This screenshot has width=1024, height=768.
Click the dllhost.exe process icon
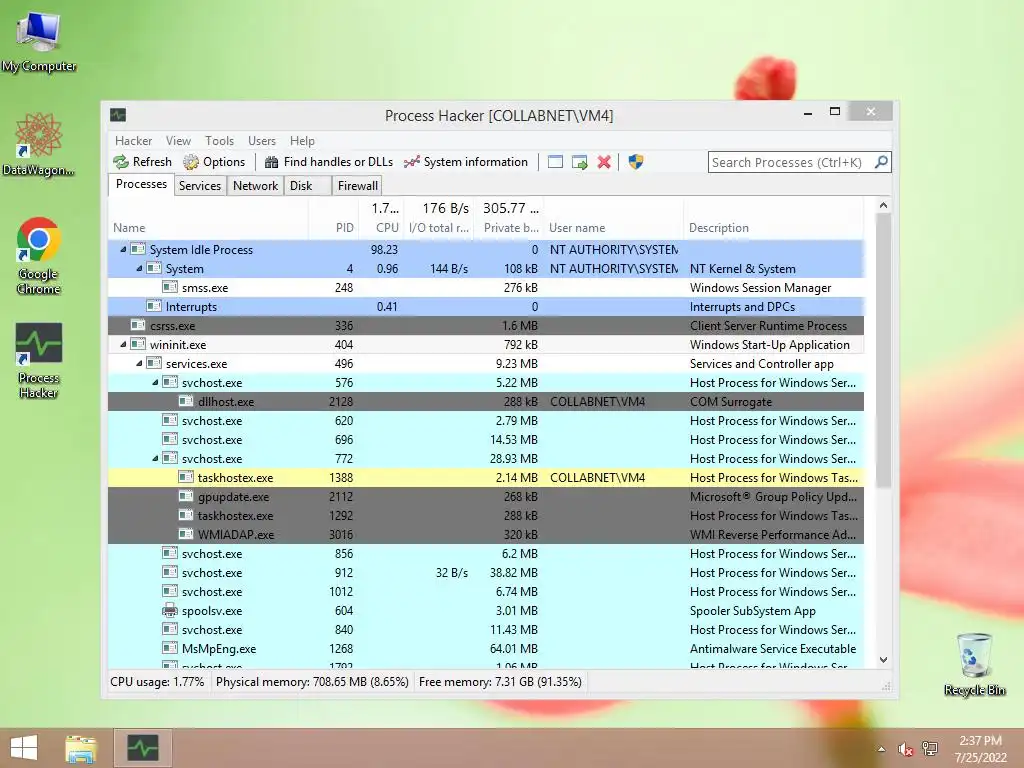(x=186, y=402)
